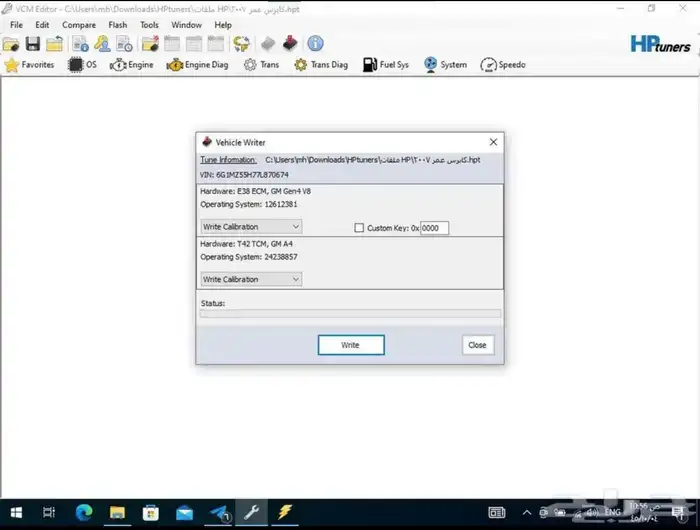Open Task View on the taskbar

coord(49,513)
